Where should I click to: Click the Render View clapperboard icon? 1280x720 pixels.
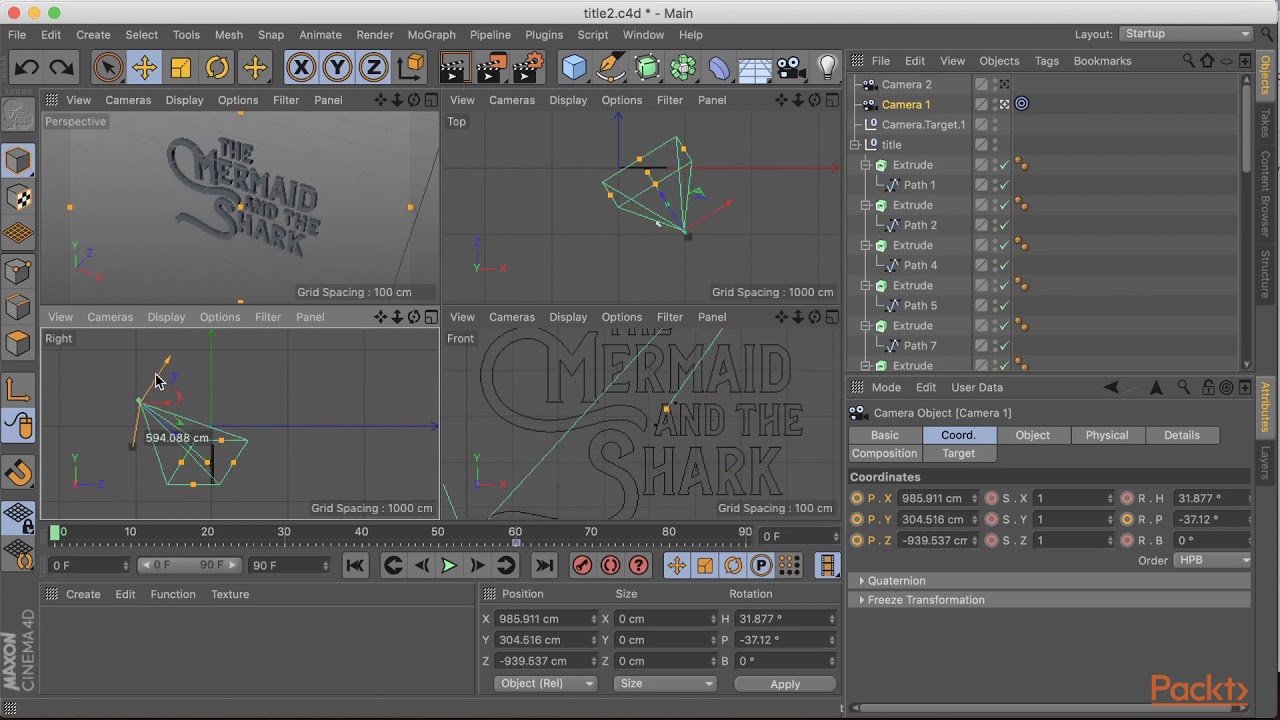pyautogui.click(x=454, y=68)
